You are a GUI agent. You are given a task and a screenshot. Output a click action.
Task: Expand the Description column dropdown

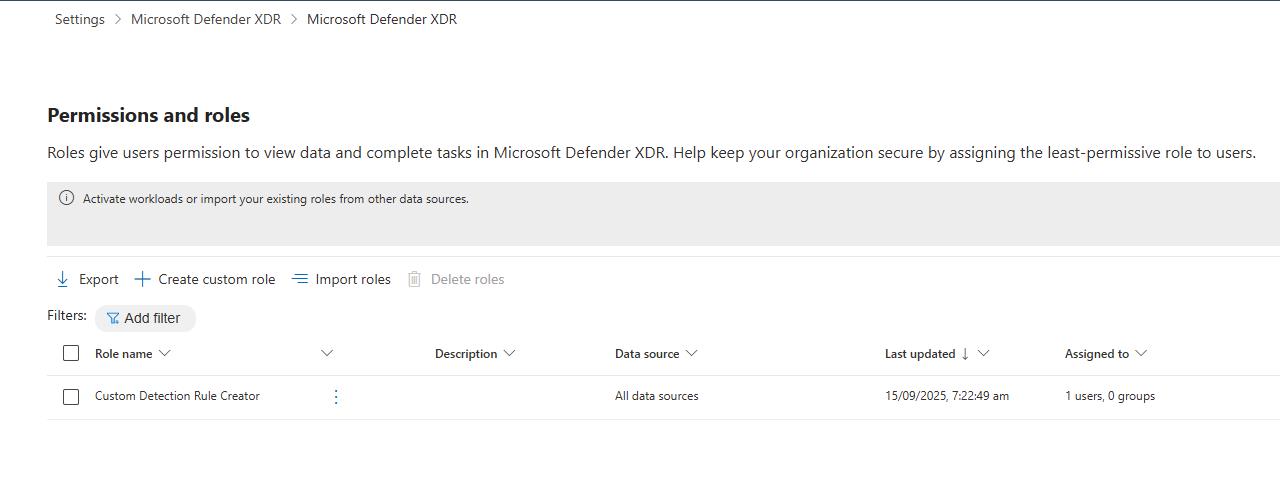point(509,353)
